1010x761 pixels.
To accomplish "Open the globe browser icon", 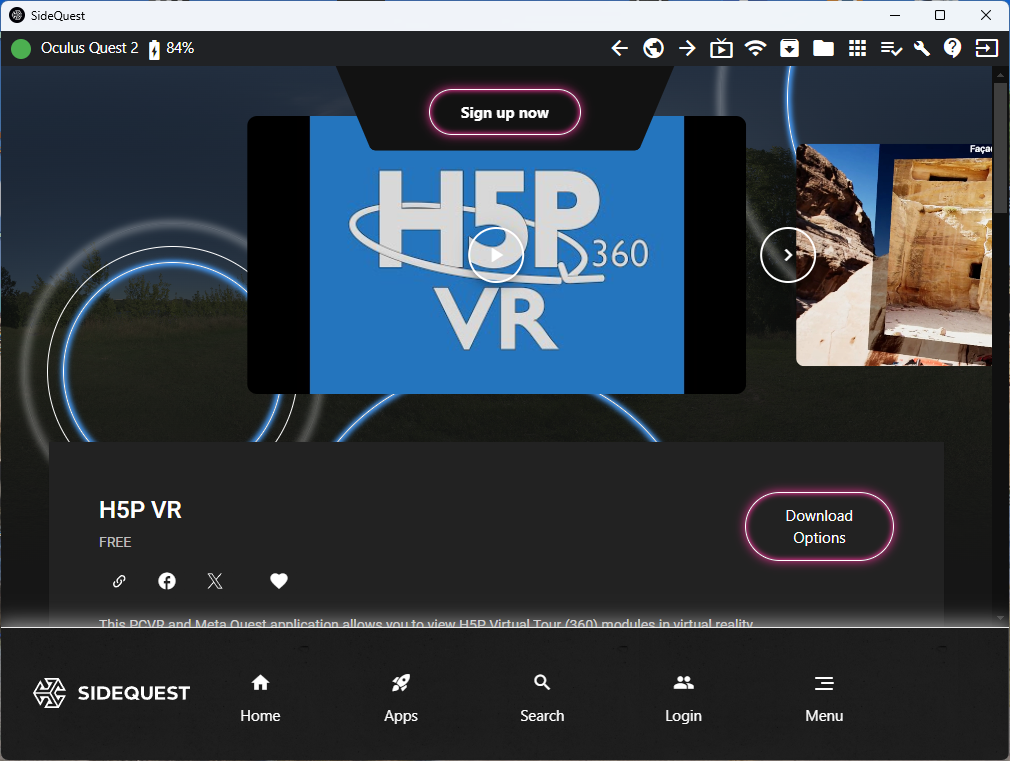I will [654, 48].
